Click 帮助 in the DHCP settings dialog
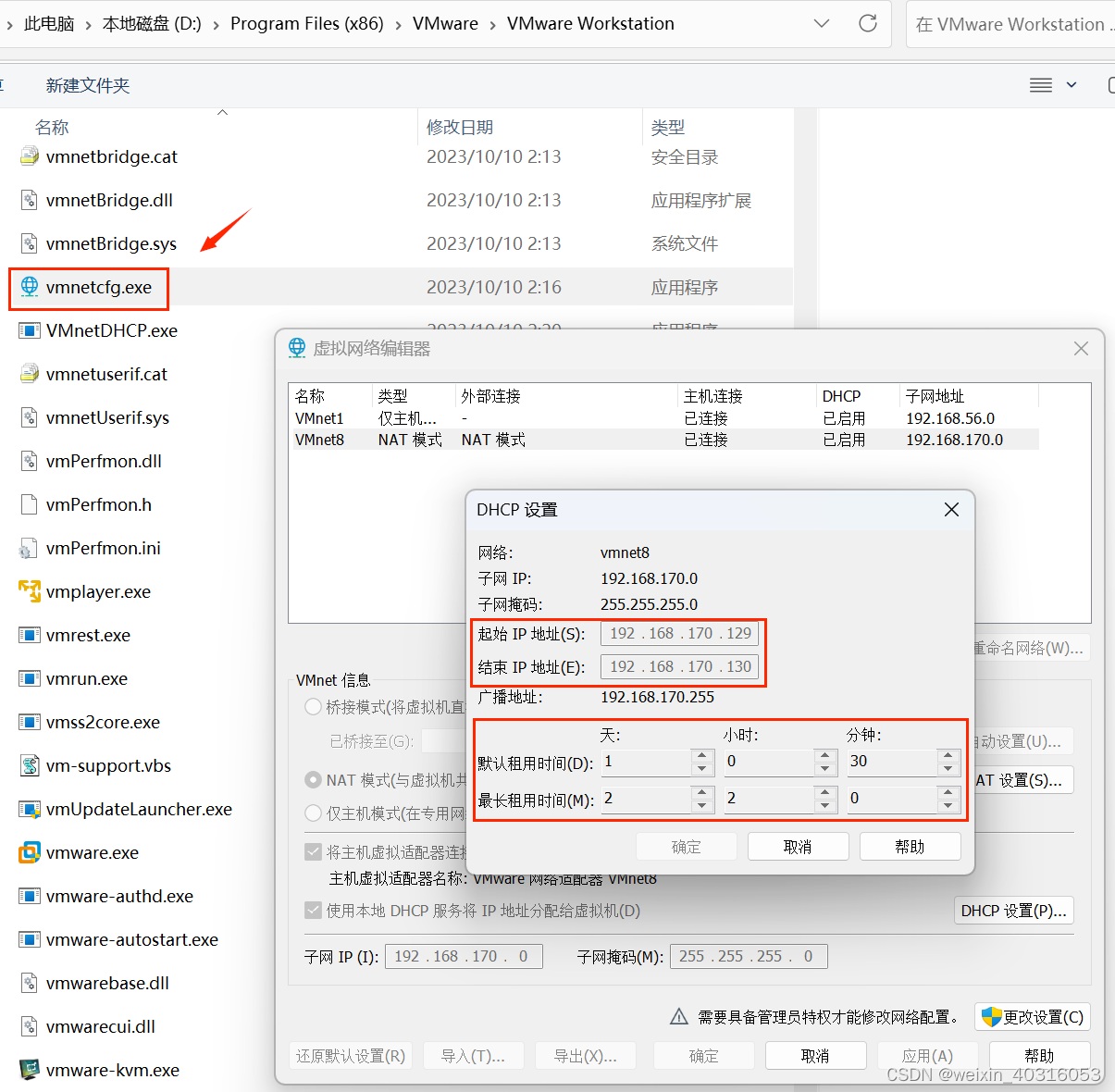 [x=910, y=847]
